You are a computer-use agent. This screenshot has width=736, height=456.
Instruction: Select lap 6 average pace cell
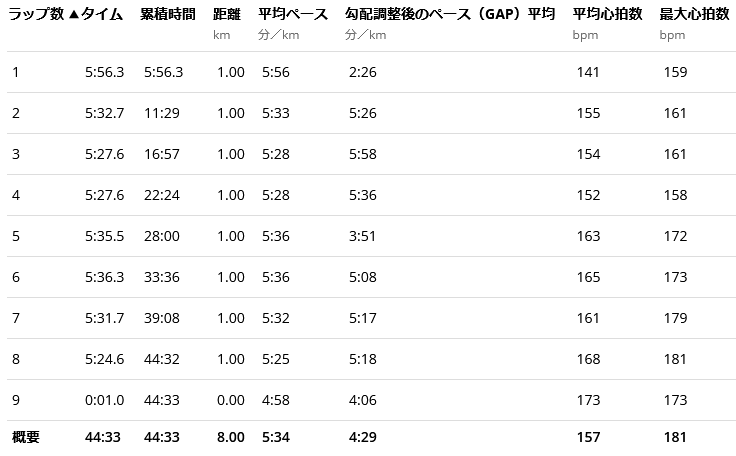coord(275,277)
